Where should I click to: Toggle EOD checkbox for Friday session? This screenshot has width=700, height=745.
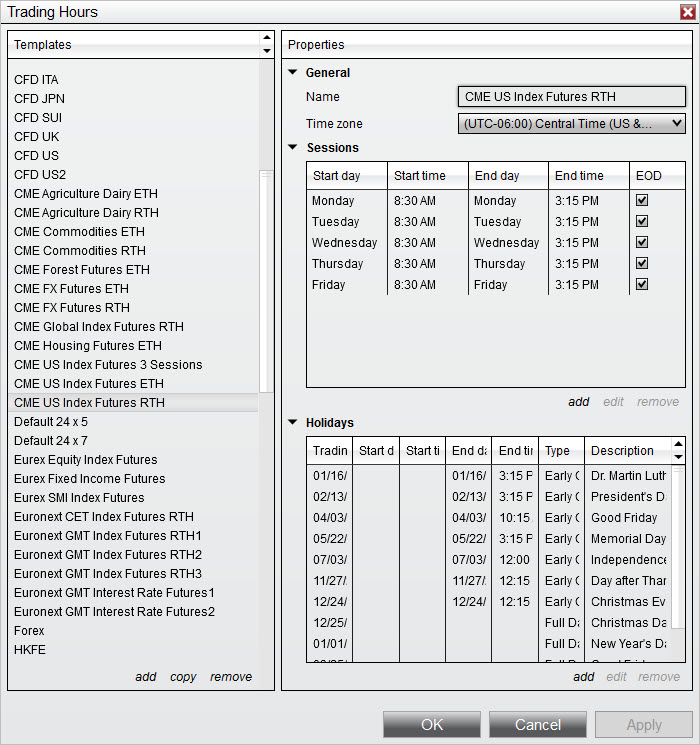(642, 284)
